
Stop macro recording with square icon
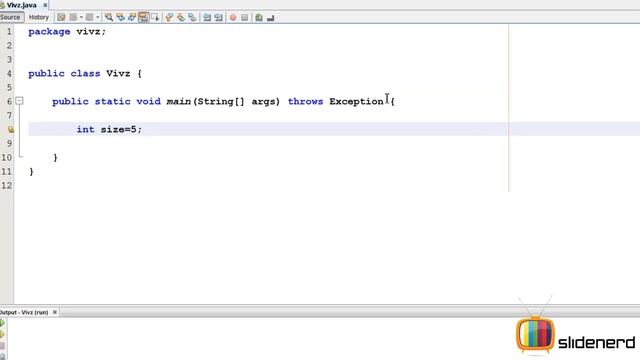244,17
